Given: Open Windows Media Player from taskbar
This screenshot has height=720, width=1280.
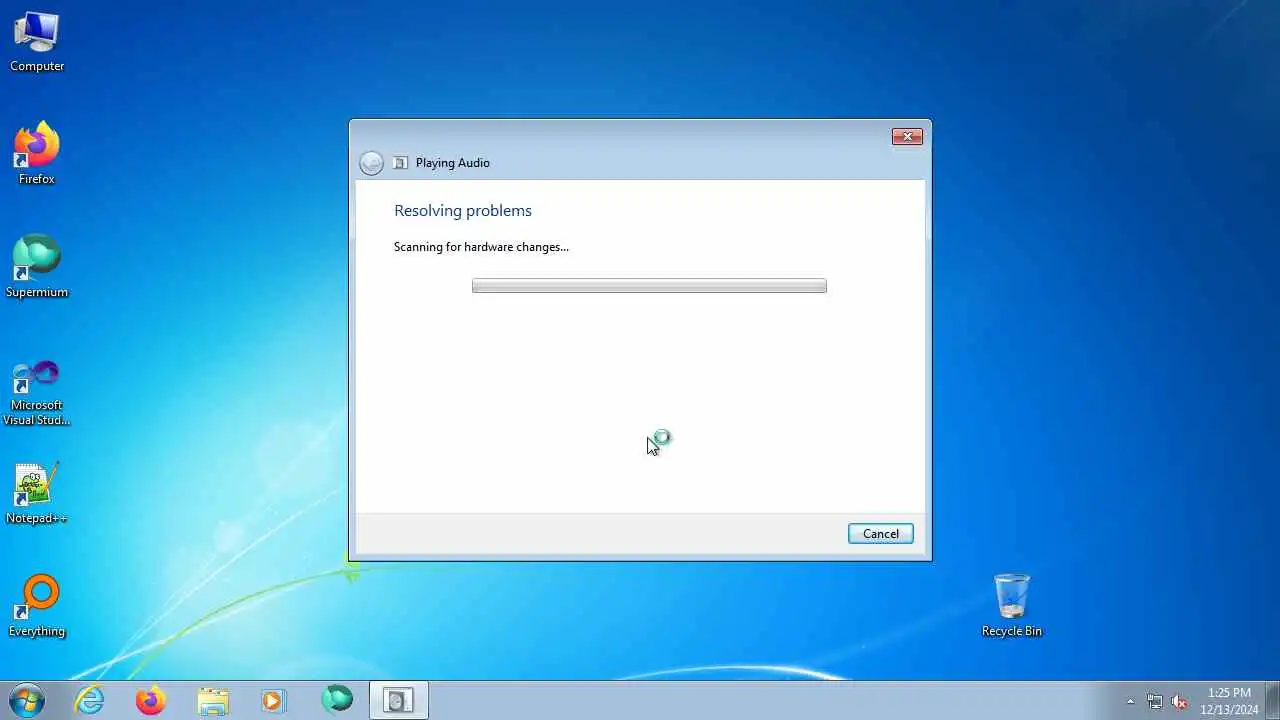Looking at the screenshot, I should (x=274, y=700).
